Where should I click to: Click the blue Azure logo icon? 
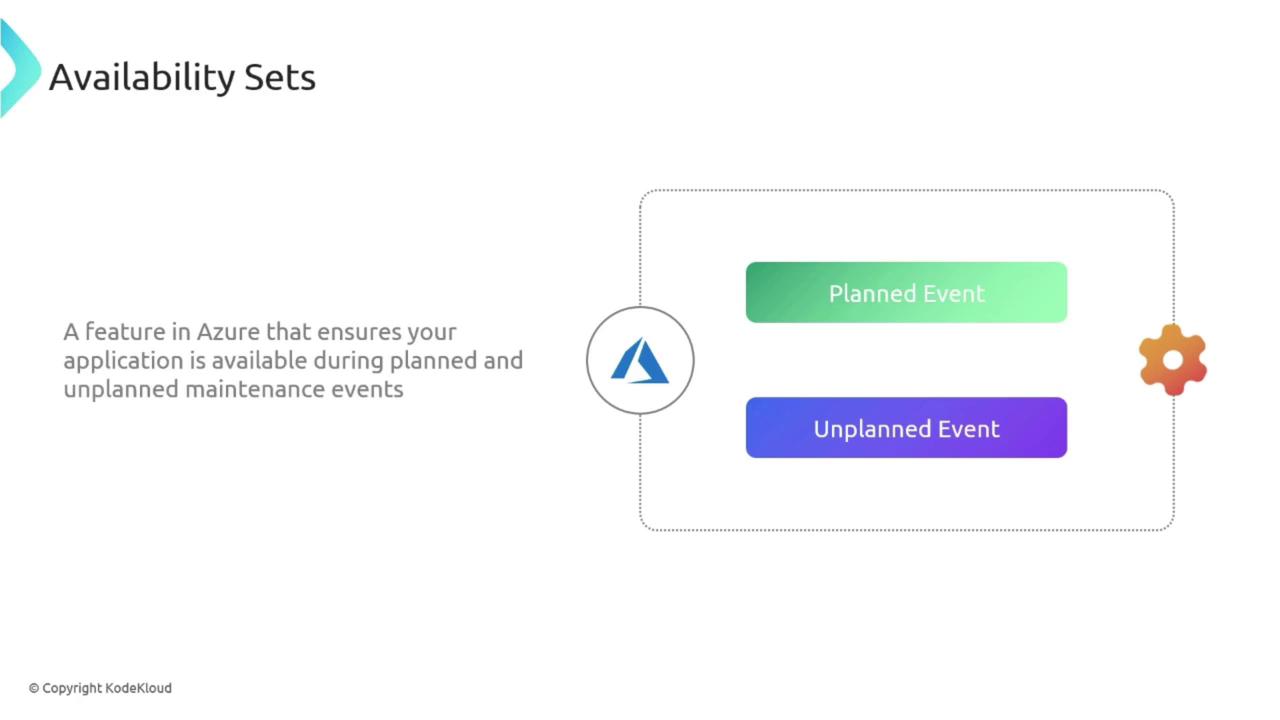(x=640, y=361)
